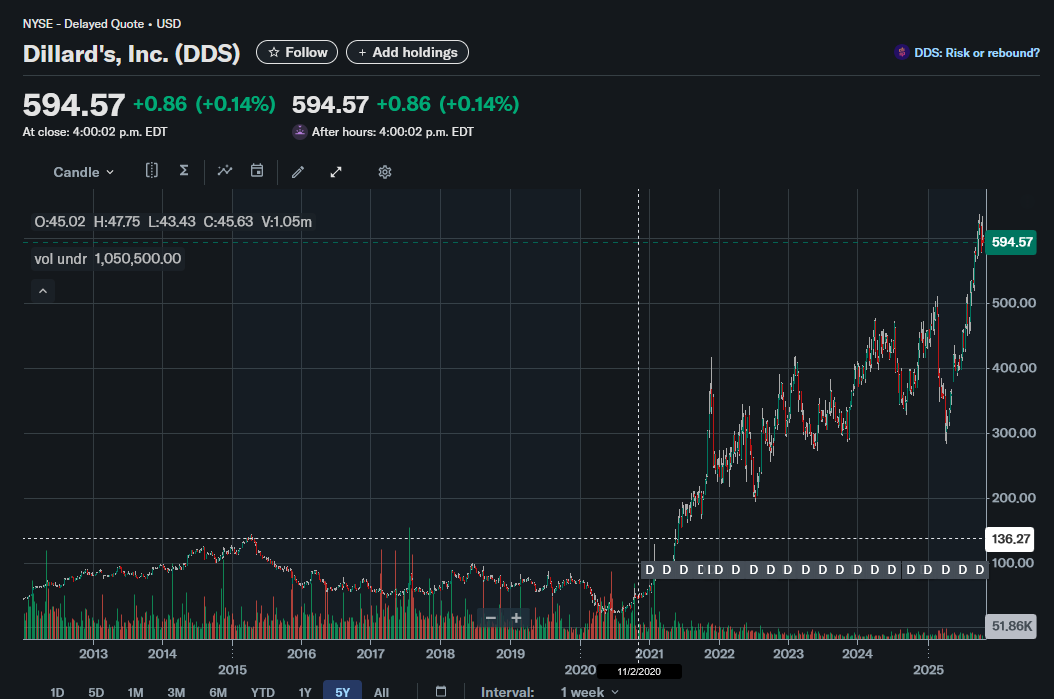Click the 2025 year axis label
Viewport: 1054px width, 699px height.
pyautogui.click(x=928, y=670)
